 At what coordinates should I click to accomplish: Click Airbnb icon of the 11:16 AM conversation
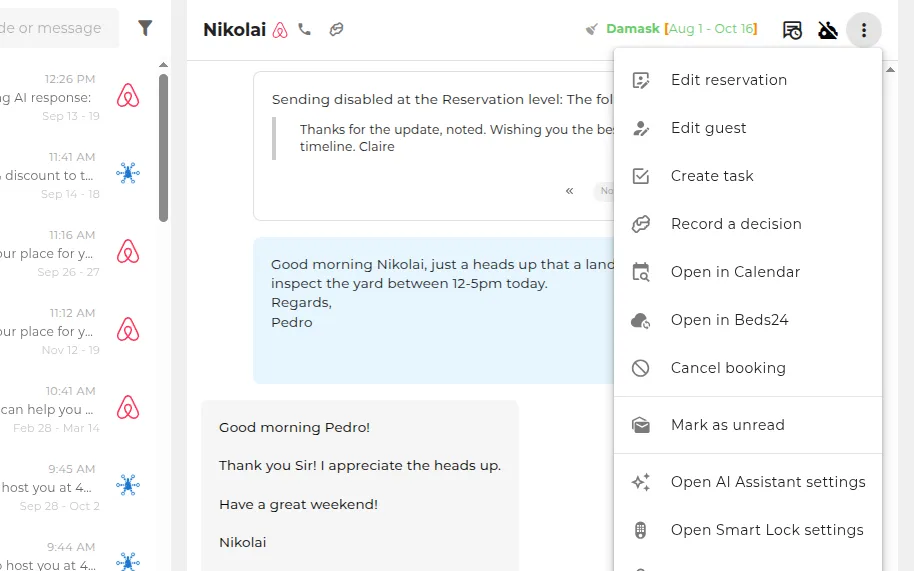point(128,252)
